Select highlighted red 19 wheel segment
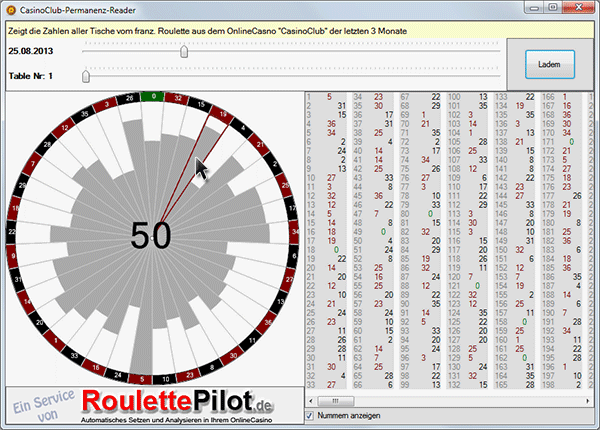 click(223, 114)
